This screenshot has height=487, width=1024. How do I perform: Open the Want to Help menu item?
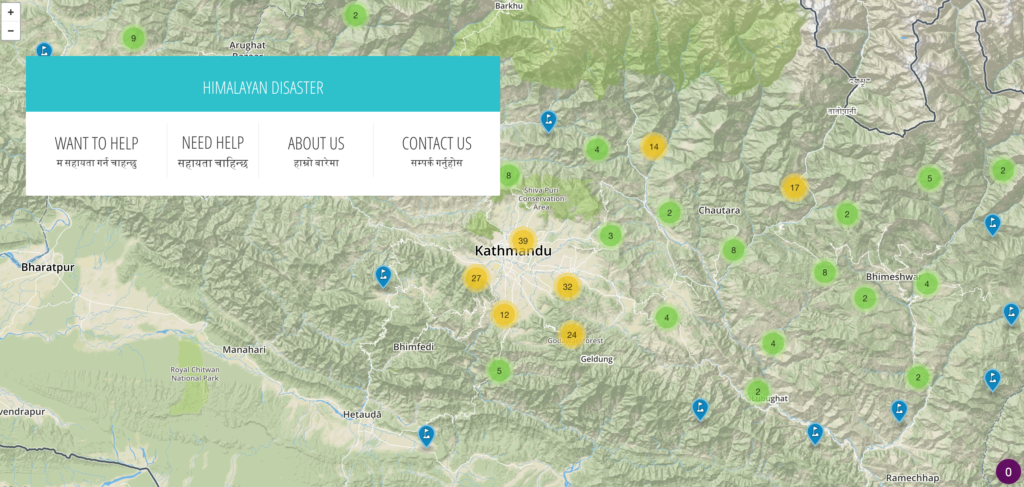pos(96,151)
